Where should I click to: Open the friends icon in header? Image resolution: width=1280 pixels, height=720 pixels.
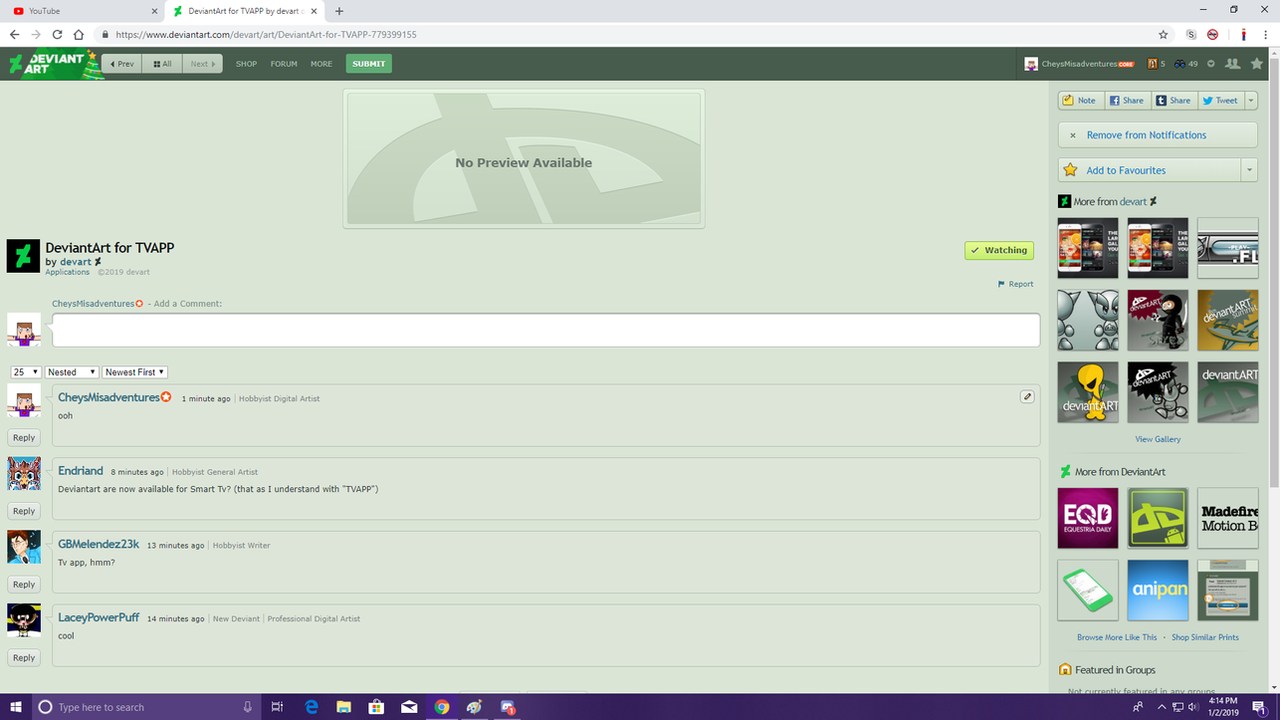[1233, 64]
